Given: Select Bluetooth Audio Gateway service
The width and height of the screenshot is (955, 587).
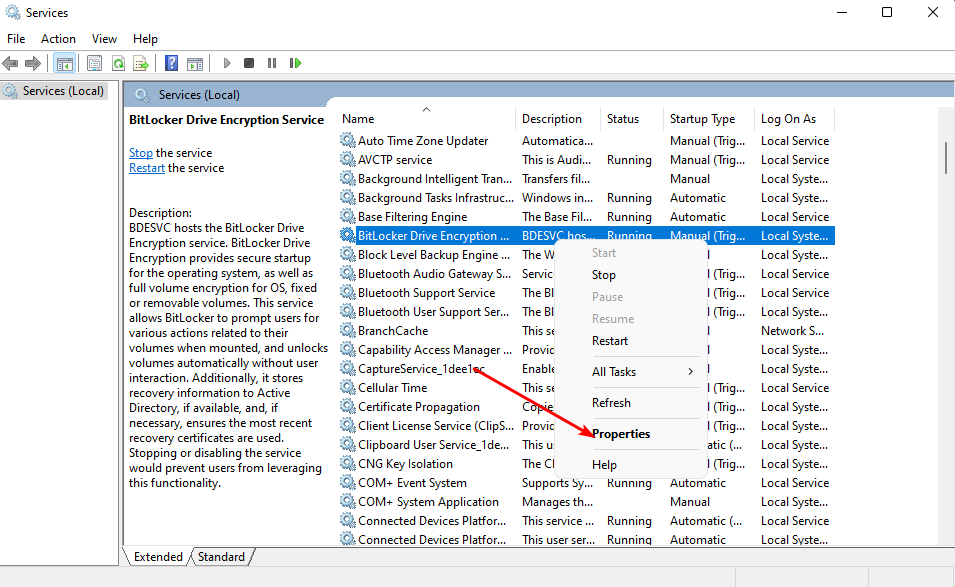Looking at the screenshot, I should pyautogui.click(x=434, y=274).
